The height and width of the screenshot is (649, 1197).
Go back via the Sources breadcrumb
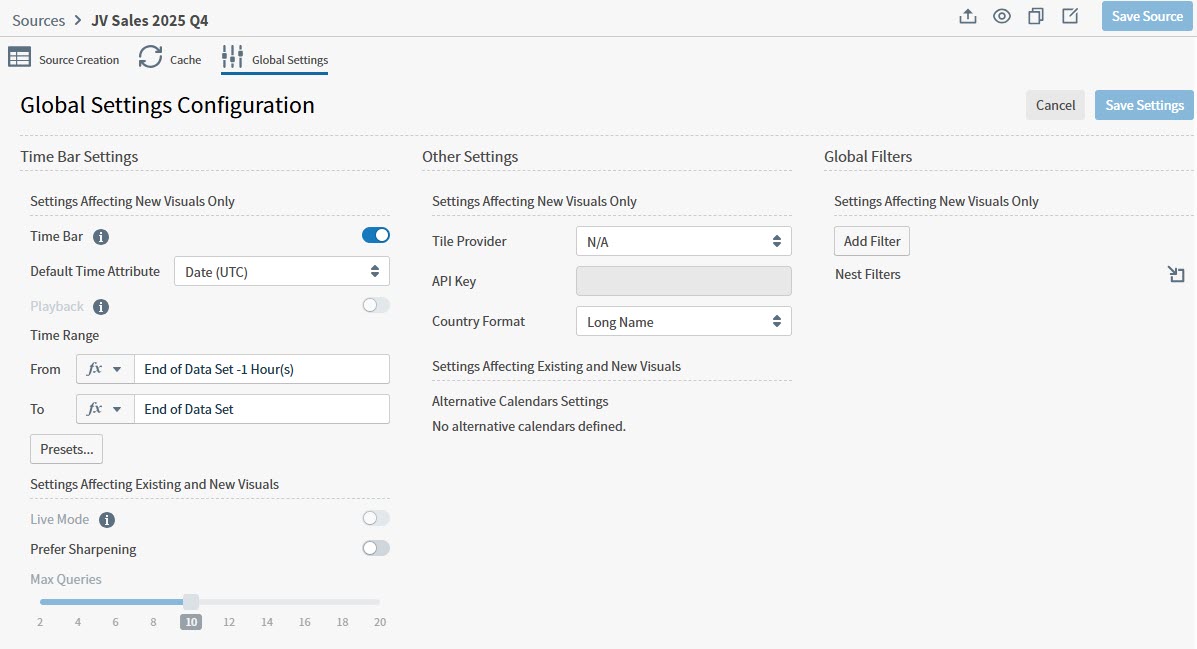click(x=38, y=20)
